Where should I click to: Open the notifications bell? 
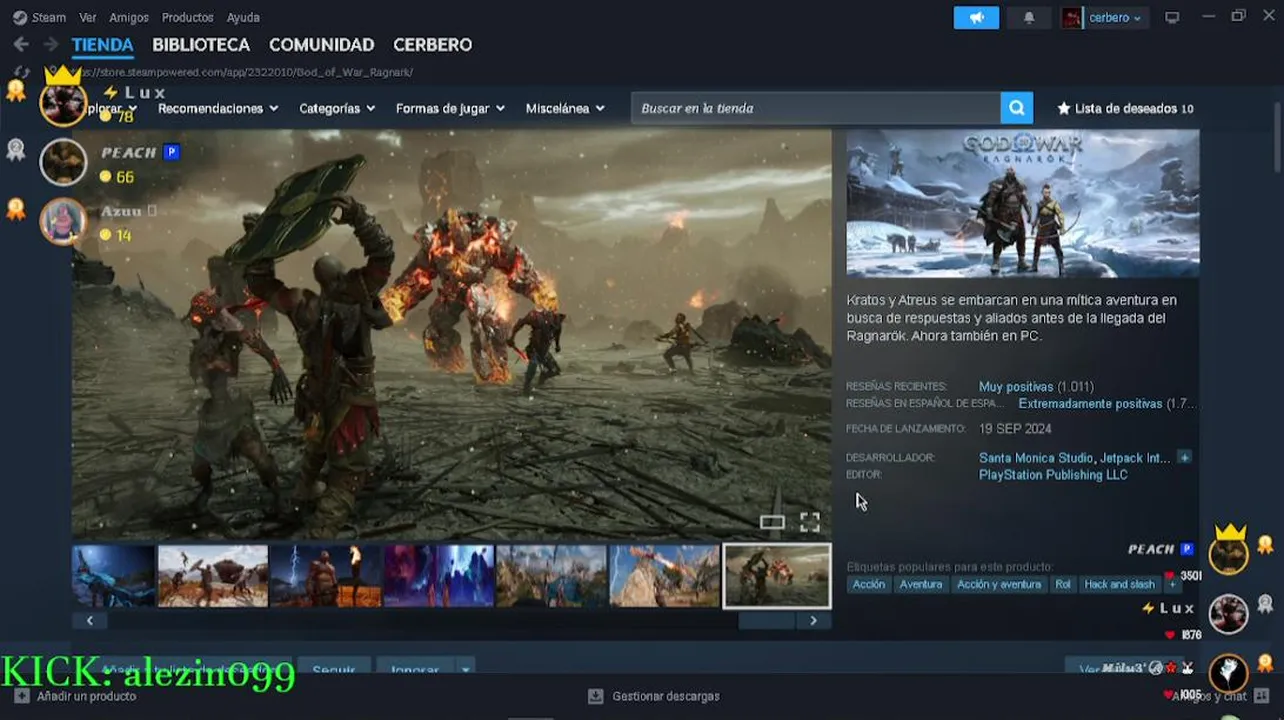(x=1028, y=18)
